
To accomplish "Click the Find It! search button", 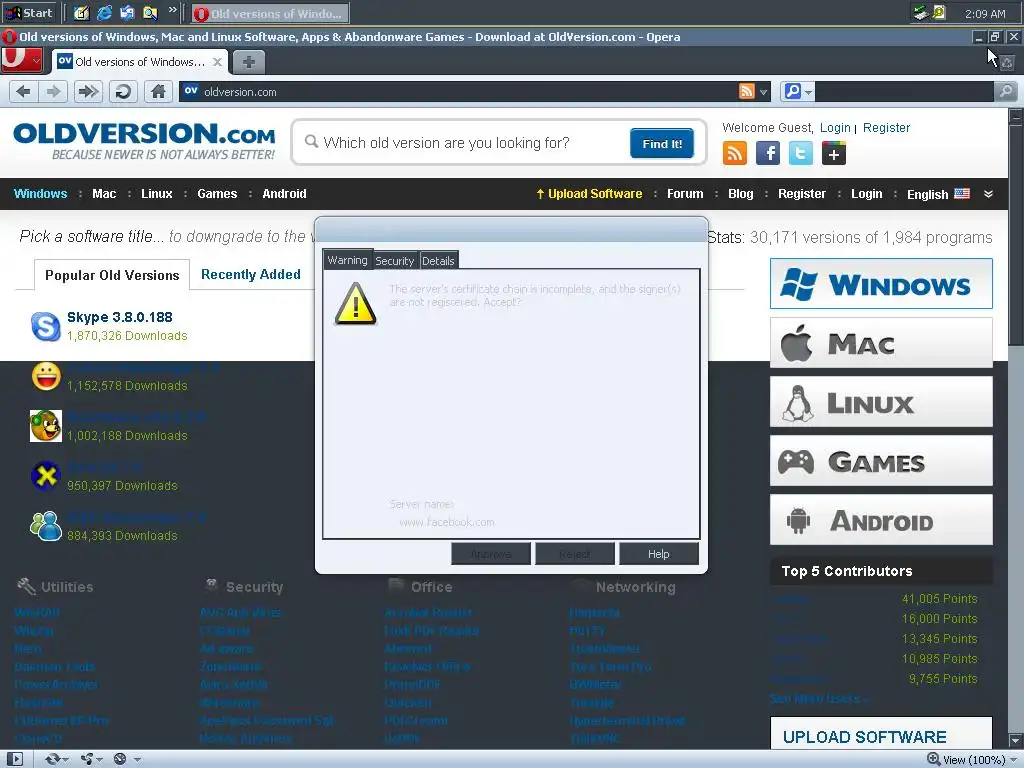I will [662, 144].
